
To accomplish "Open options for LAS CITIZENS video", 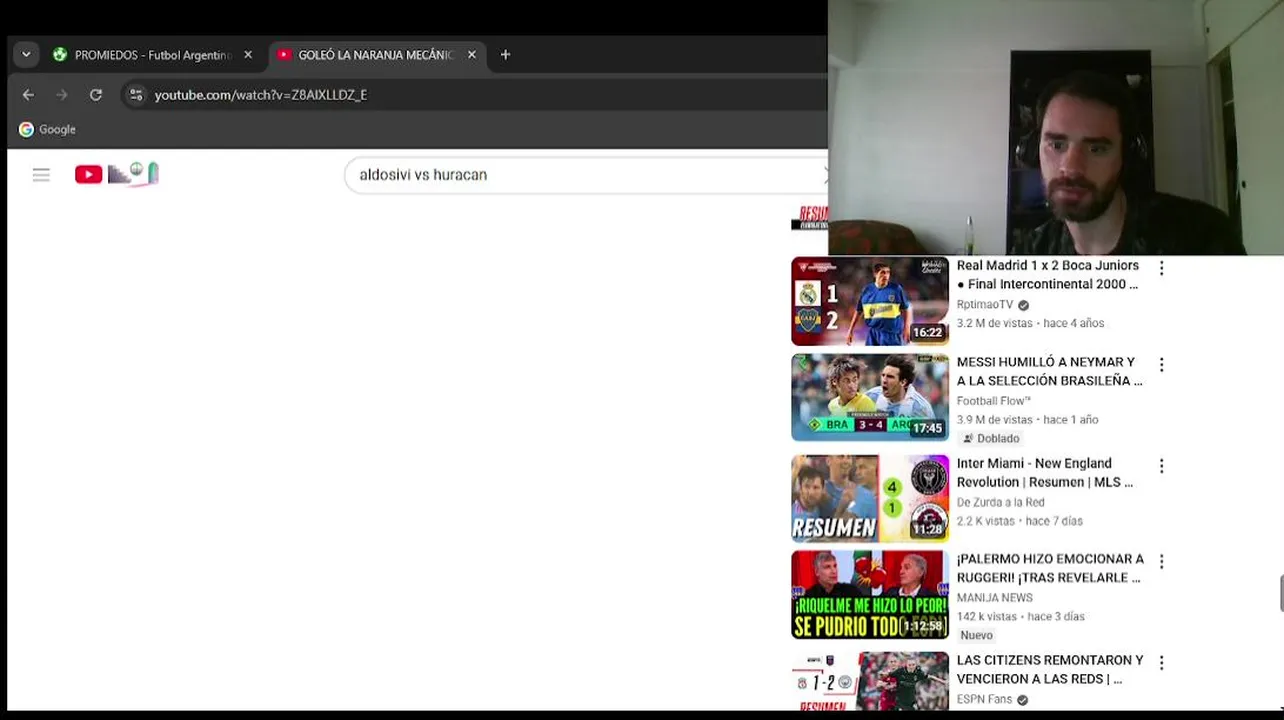I will [x=1161, y=663].
